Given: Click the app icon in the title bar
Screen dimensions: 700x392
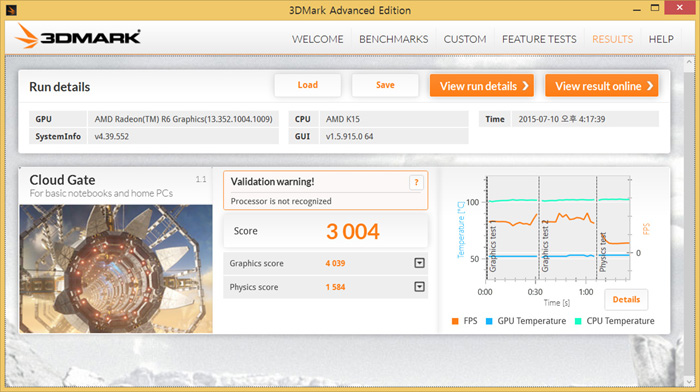Looking at the screenshot, I should click(x=11, y=9).
